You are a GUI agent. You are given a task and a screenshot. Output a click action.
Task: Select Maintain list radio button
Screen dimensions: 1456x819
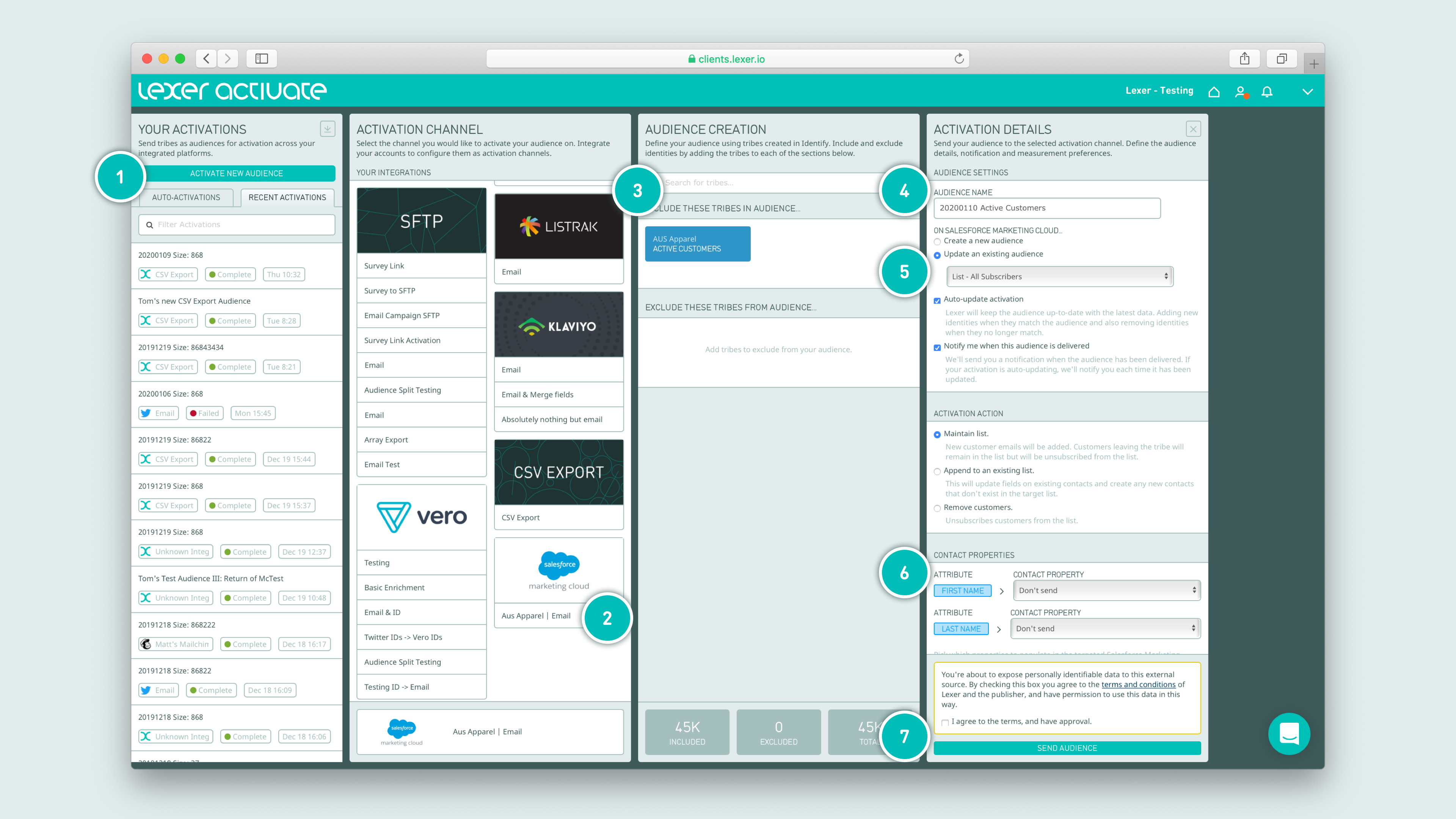click(937, 432)
